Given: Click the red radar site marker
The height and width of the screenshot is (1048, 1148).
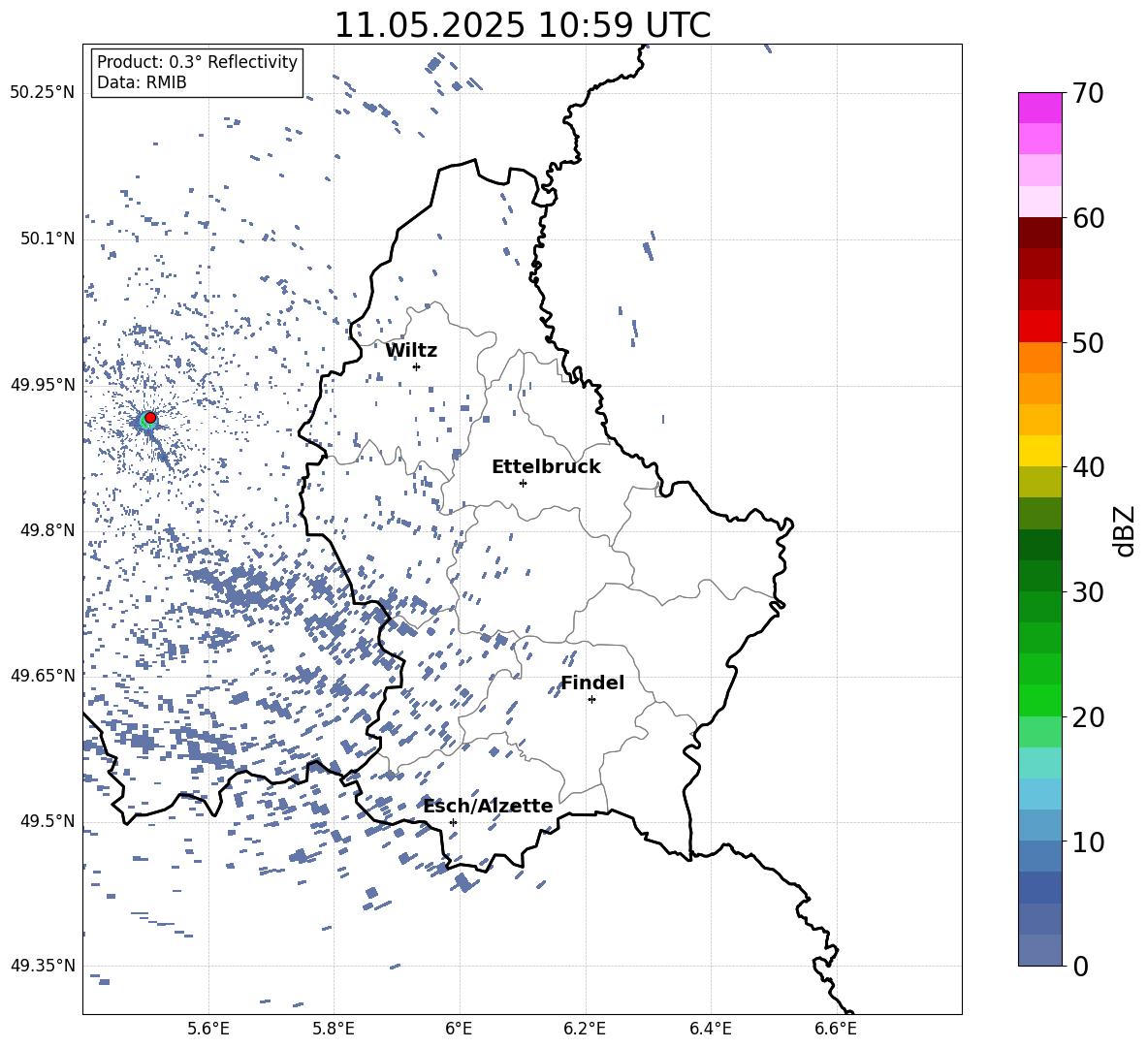Looking at the screenshot, I should (150, 418).
